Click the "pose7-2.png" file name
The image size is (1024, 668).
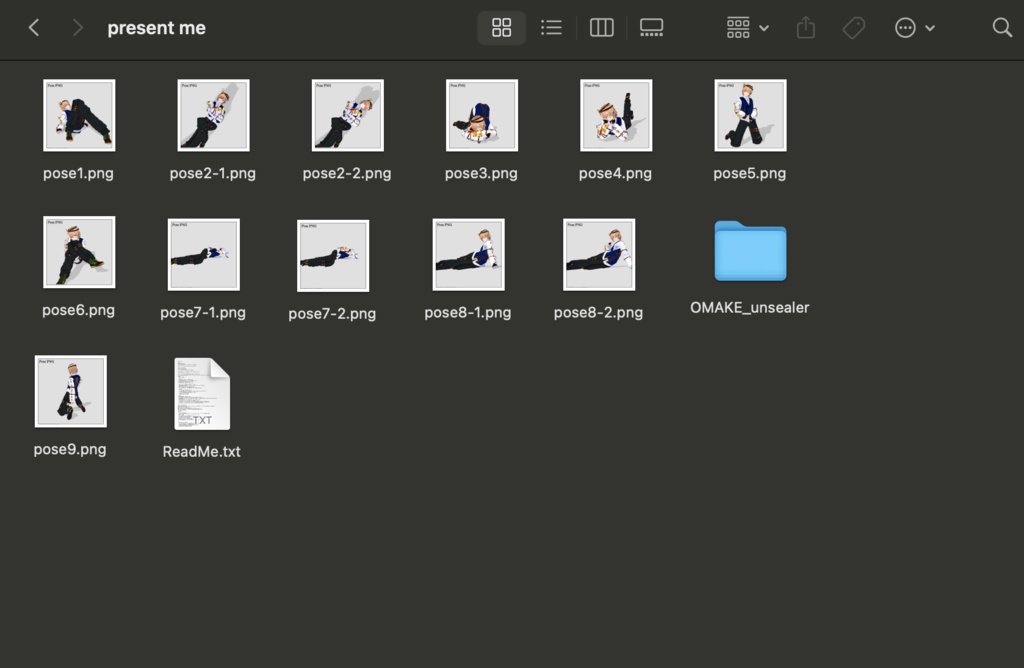click(332, 313)
